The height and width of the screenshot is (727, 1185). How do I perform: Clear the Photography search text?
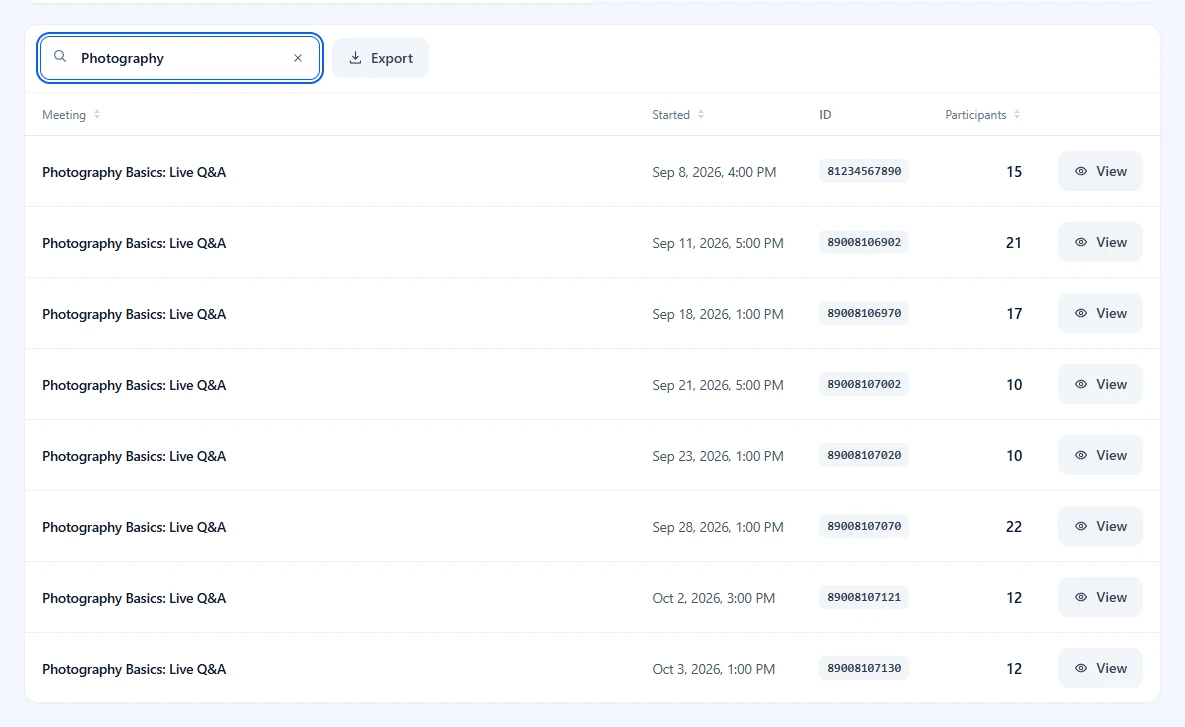tap(298, 58)
